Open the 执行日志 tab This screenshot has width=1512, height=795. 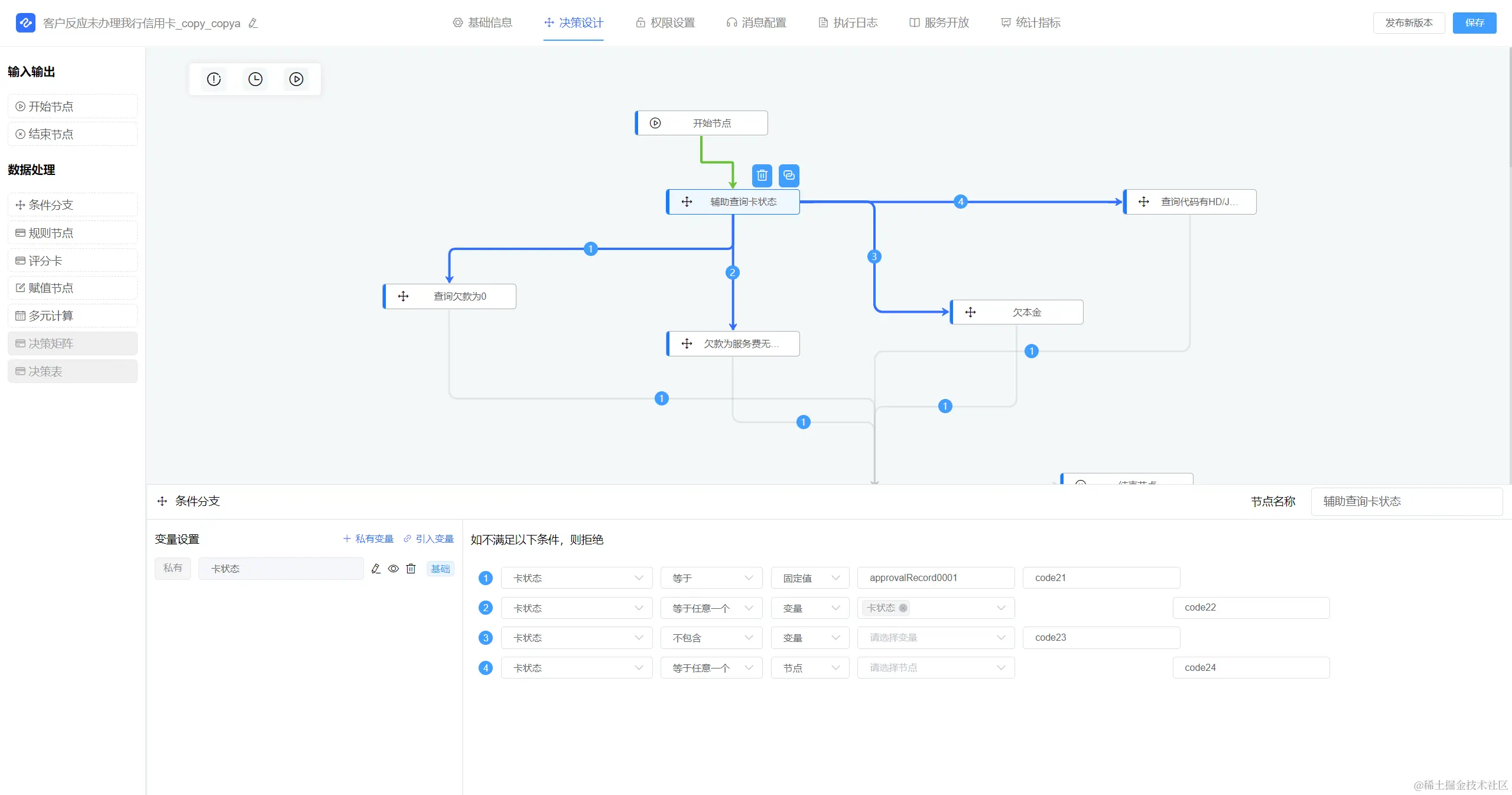point(848,22)
